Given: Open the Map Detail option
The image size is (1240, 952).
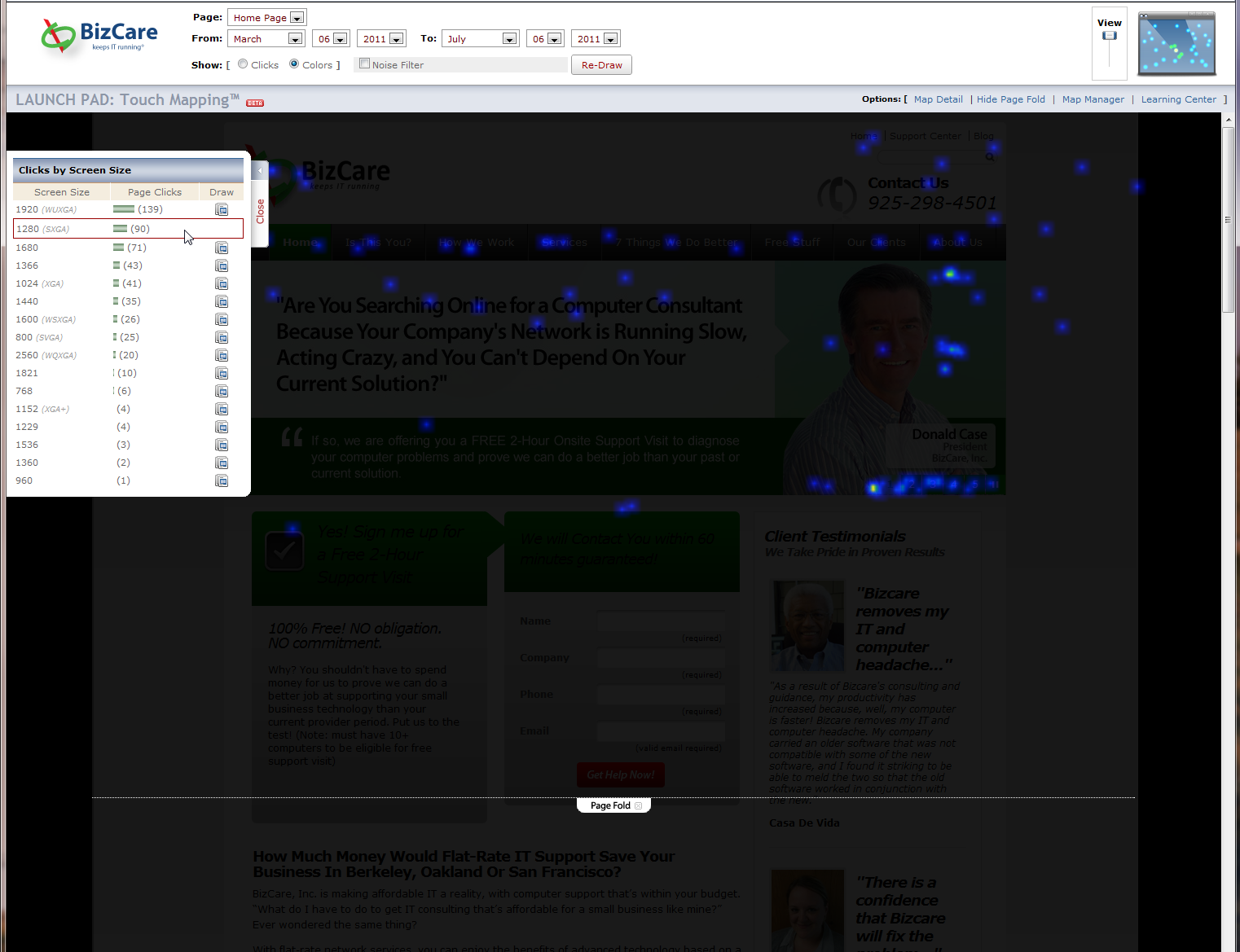Looking at the screenshot, I should click(x=938, y=99).
